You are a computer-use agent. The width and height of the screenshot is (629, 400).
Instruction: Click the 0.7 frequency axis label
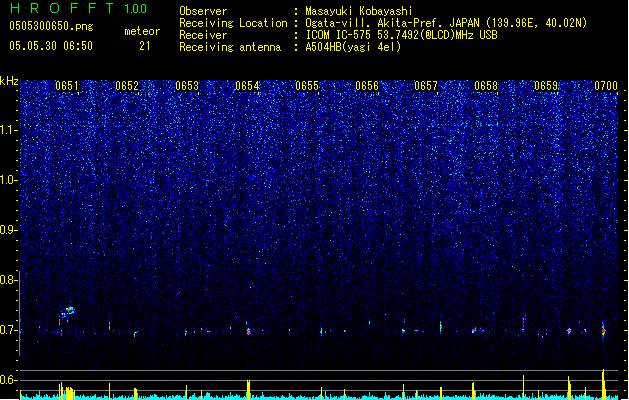tap(9, 330)
